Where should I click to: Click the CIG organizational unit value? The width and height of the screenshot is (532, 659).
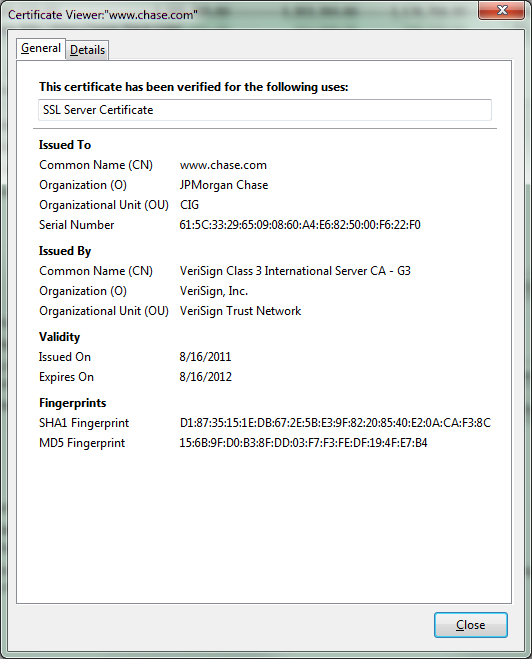(189, 205)
